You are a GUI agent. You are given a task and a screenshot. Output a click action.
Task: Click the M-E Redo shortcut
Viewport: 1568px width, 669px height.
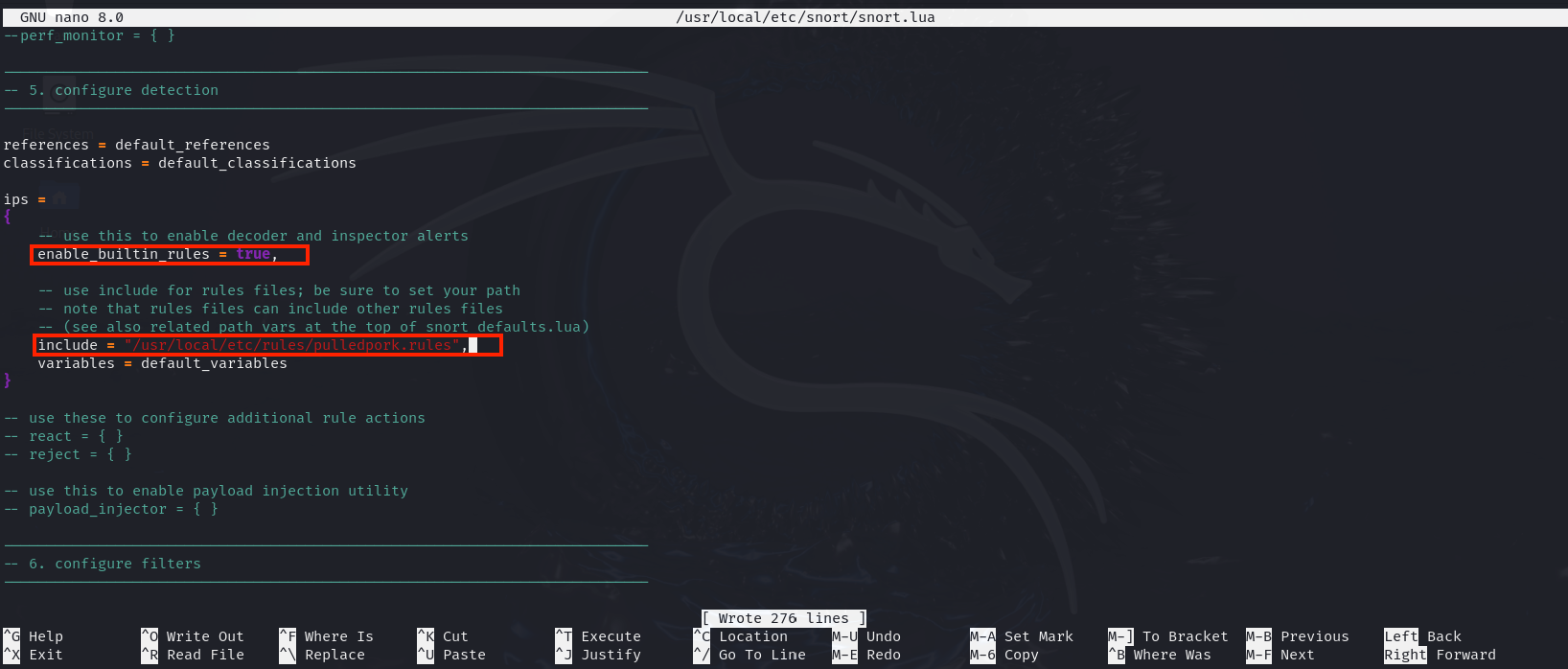pos(866,655)
